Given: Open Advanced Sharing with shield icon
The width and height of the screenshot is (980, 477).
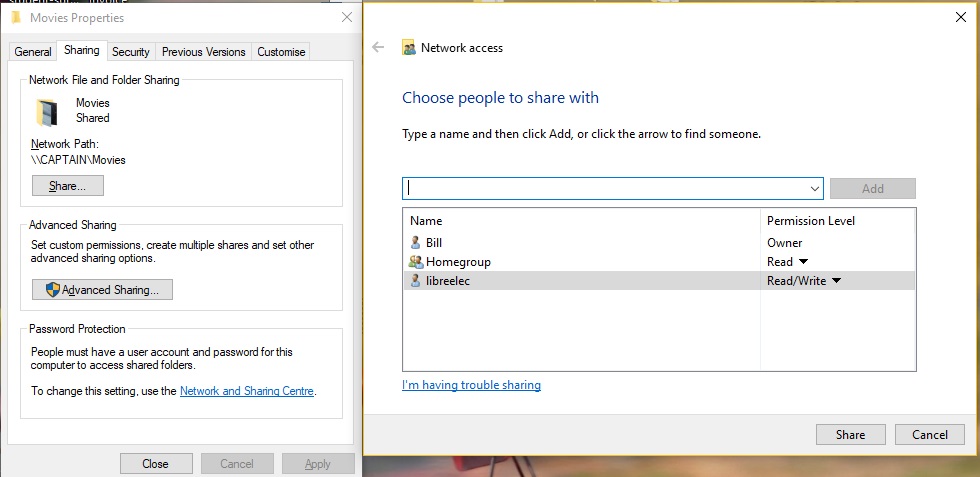Looking at the screenshot, I should pyautogui.click(x=102, y=289).
